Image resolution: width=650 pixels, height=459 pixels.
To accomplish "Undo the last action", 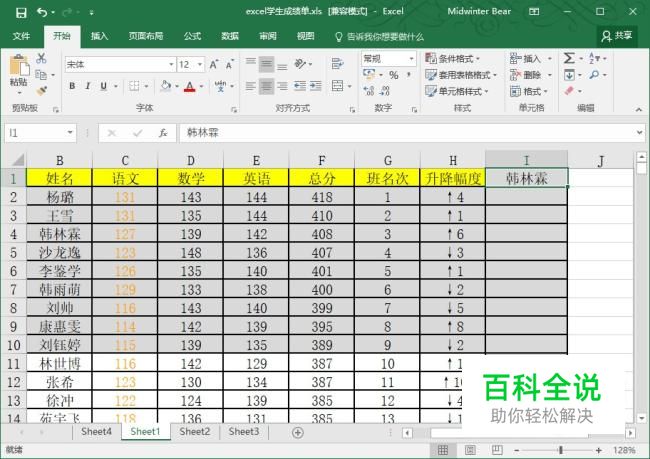I will [42, 12].
